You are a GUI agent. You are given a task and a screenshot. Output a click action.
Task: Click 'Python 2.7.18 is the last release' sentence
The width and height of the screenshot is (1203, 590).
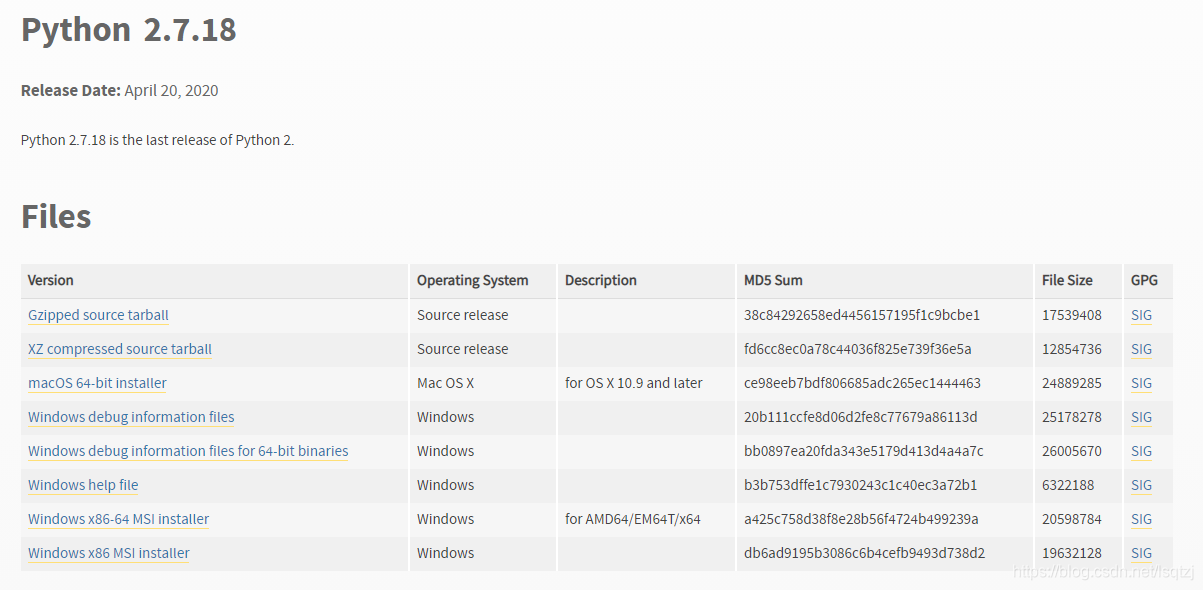point(158,140)
